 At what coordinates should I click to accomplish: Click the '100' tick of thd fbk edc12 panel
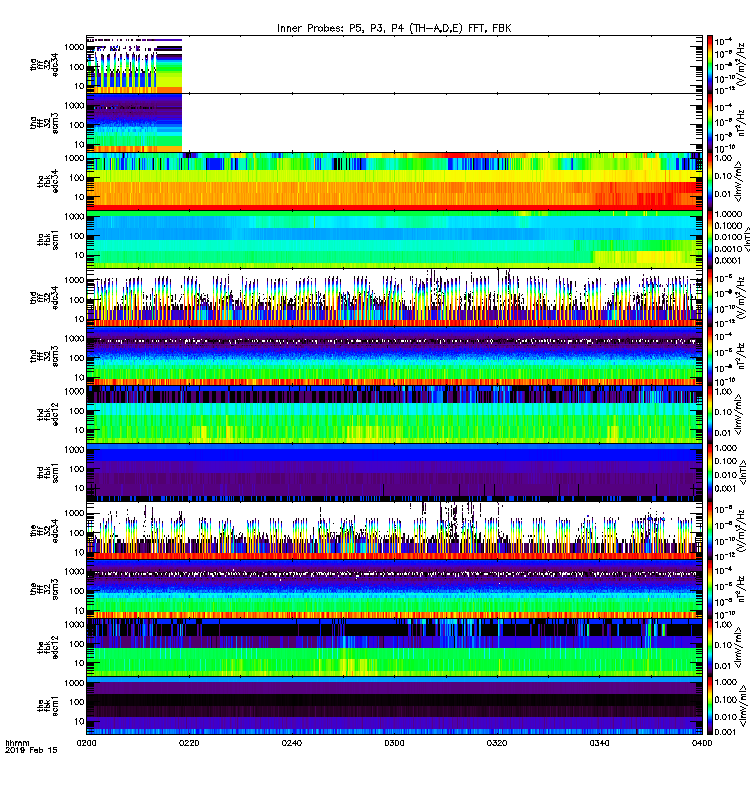77,411
